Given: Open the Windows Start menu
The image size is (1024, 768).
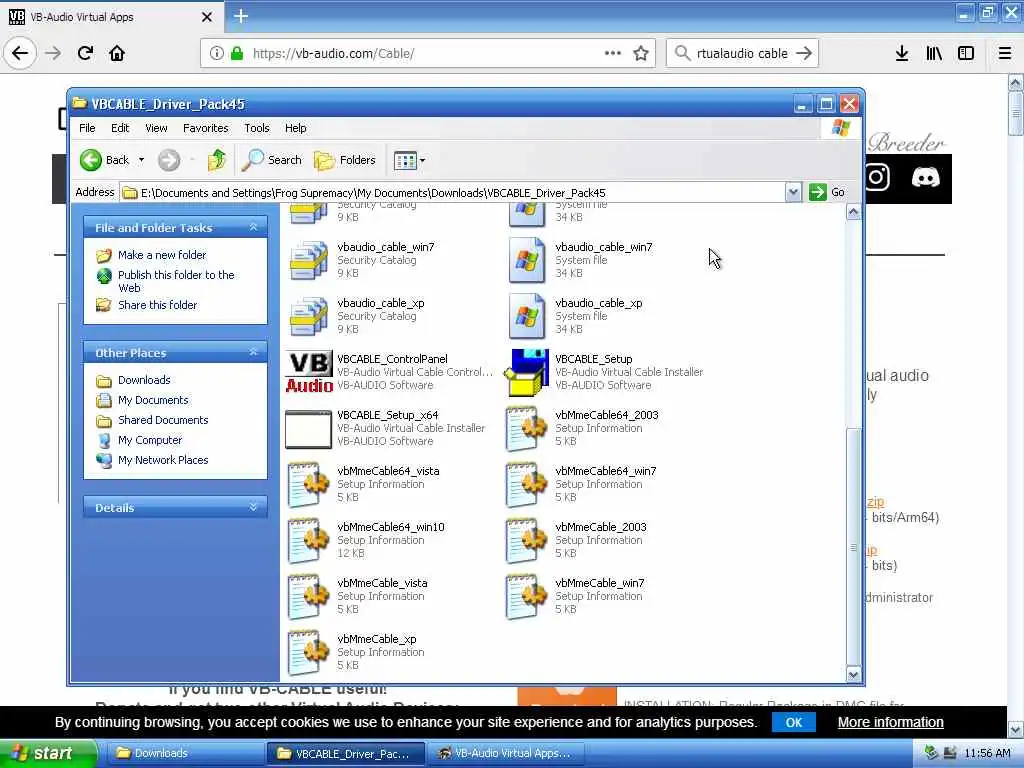Looking at the screenshot, I should 48,753.
